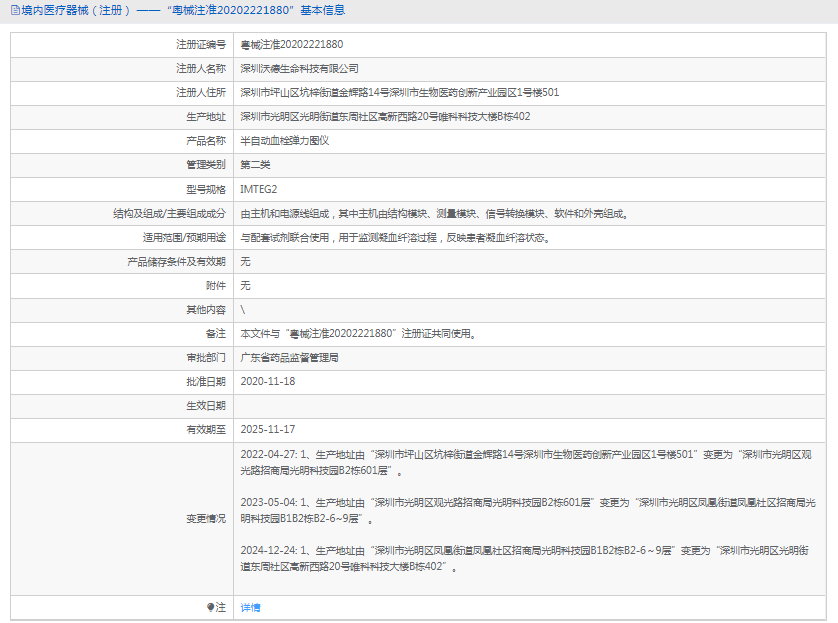Click the 有效期至 label
This screenshot has width=838, height=623.
(206, 430)
